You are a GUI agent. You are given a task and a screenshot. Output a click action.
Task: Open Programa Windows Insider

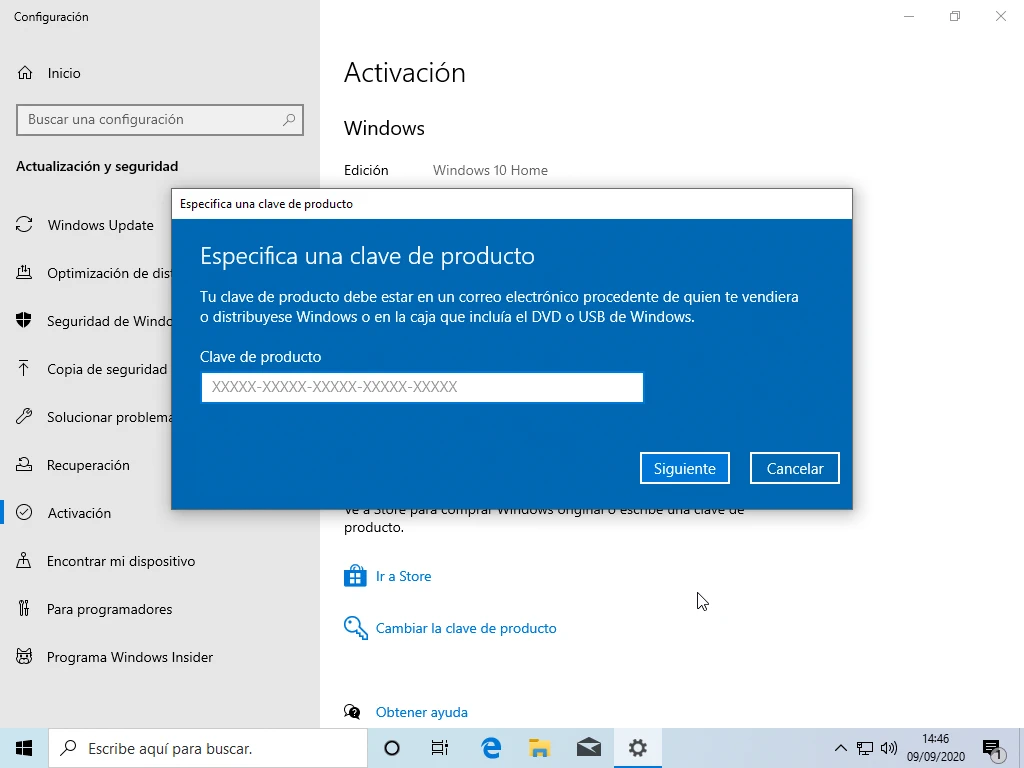click(x=129, y=657)
